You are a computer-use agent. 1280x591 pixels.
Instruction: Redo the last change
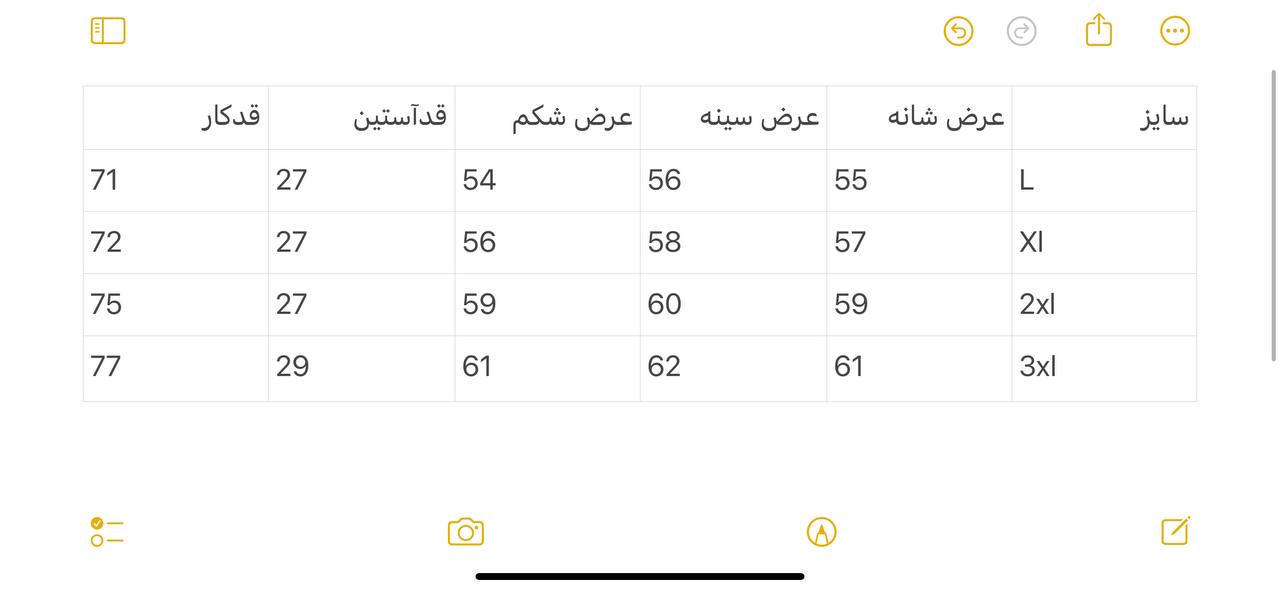coord(1021,31)
